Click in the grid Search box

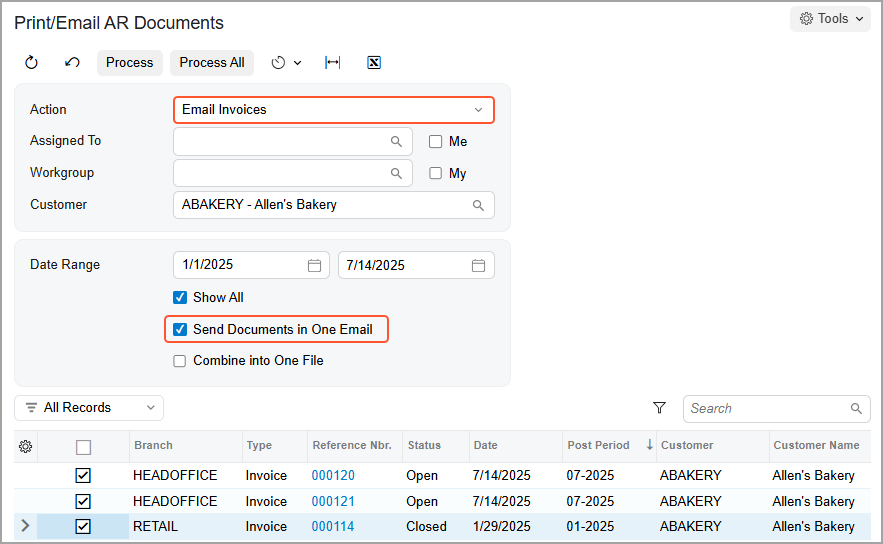tap(766, 408)
